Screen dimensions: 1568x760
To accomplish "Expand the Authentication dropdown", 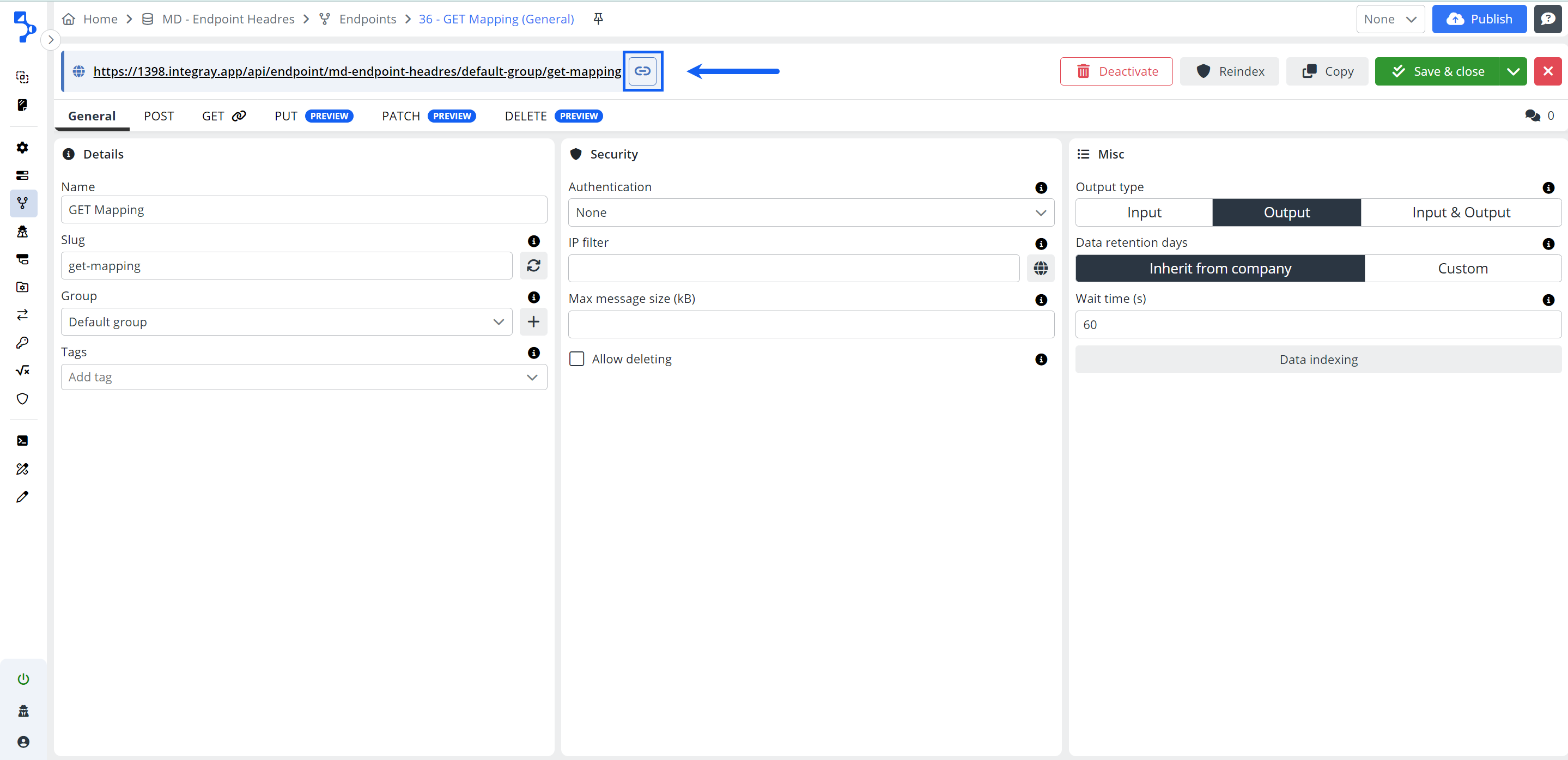I will (810, 212).
